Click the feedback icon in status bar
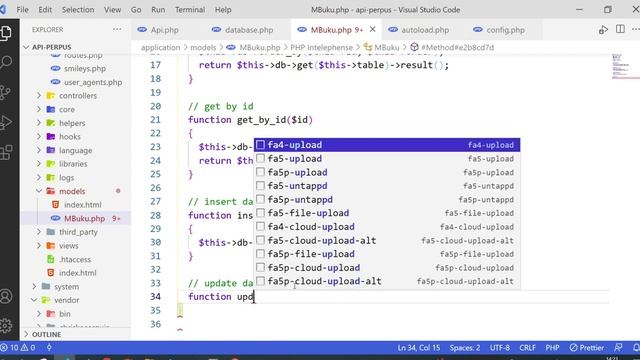The image size is (640, 360). click(618, 348)
